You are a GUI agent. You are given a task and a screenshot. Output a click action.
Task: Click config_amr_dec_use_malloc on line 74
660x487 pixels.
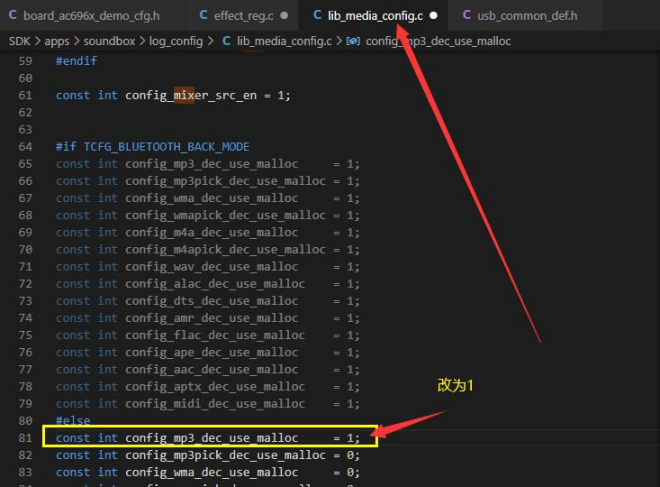[x=212, y=318]
